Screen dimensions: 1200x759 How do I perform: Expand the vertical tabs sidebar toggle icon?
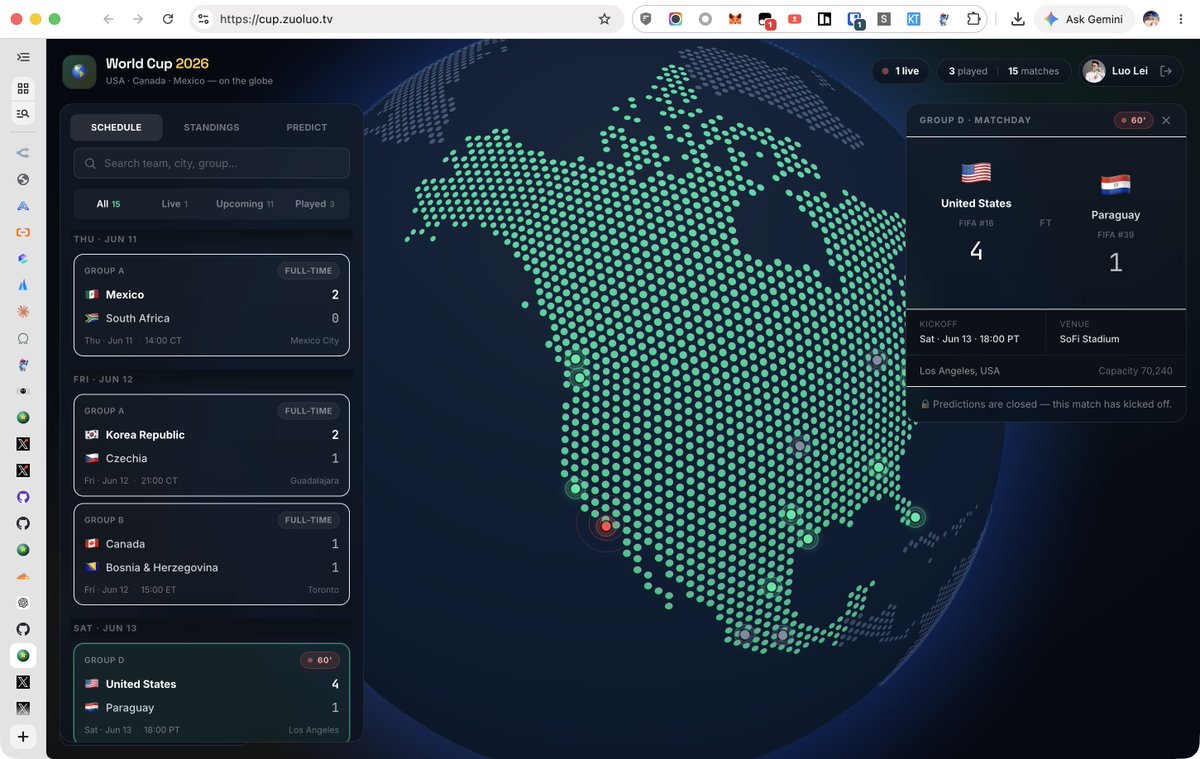tap(23, 57)
